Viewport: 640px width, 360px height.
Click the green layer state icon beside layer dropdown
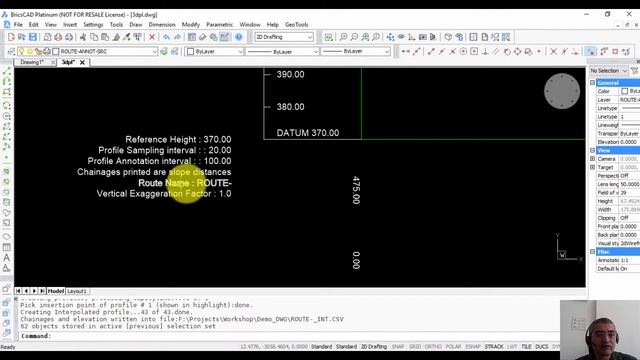click(164, 51)
